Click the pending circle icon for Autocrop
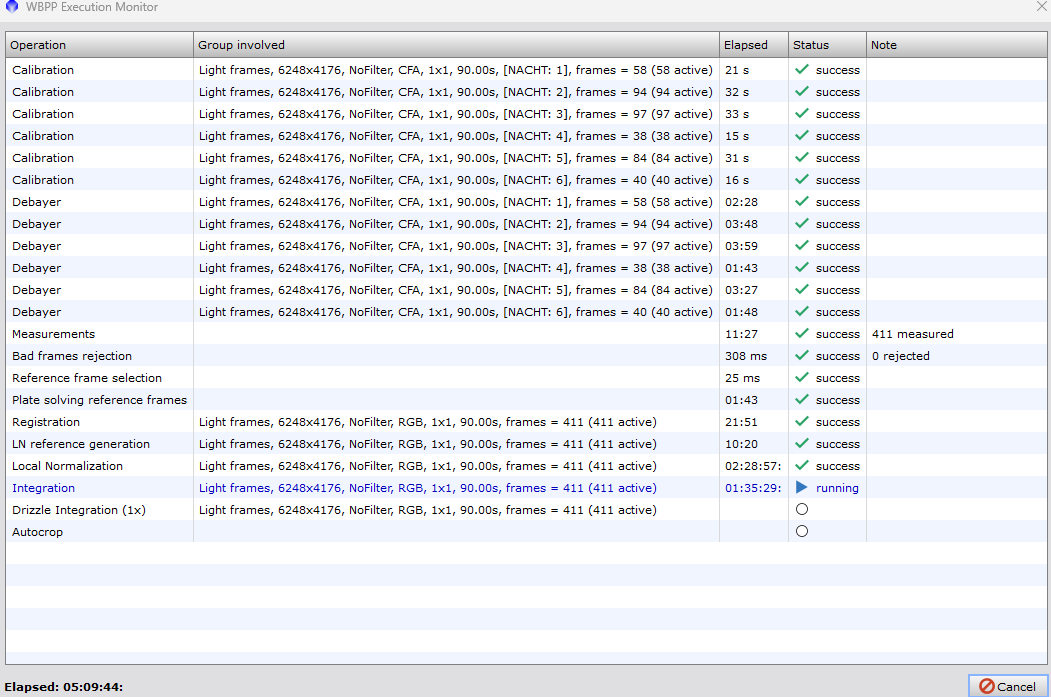This screenshot has width=1051, height=697. point(802,531)
